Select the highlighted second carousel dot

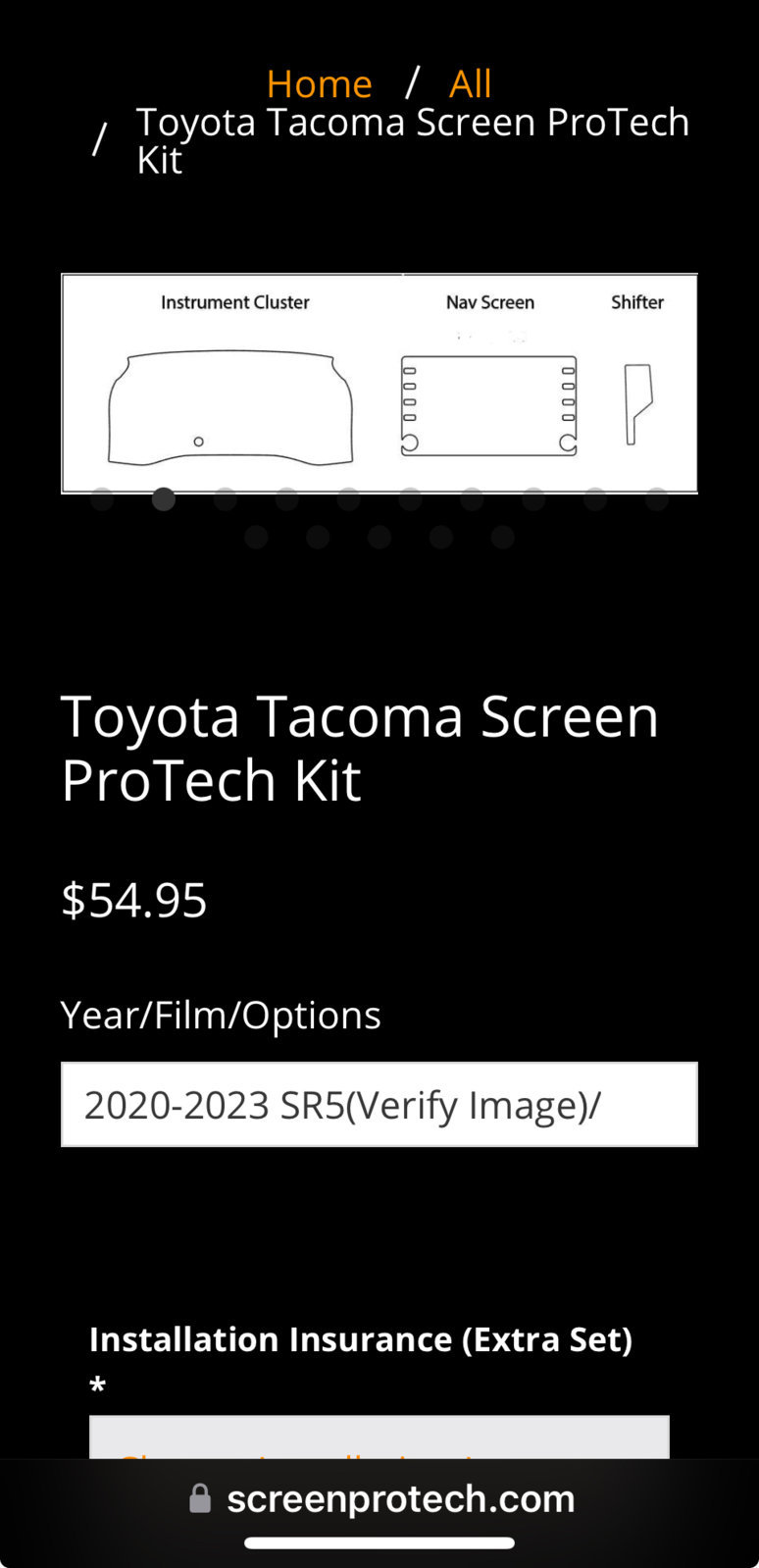tap(164, 499)
